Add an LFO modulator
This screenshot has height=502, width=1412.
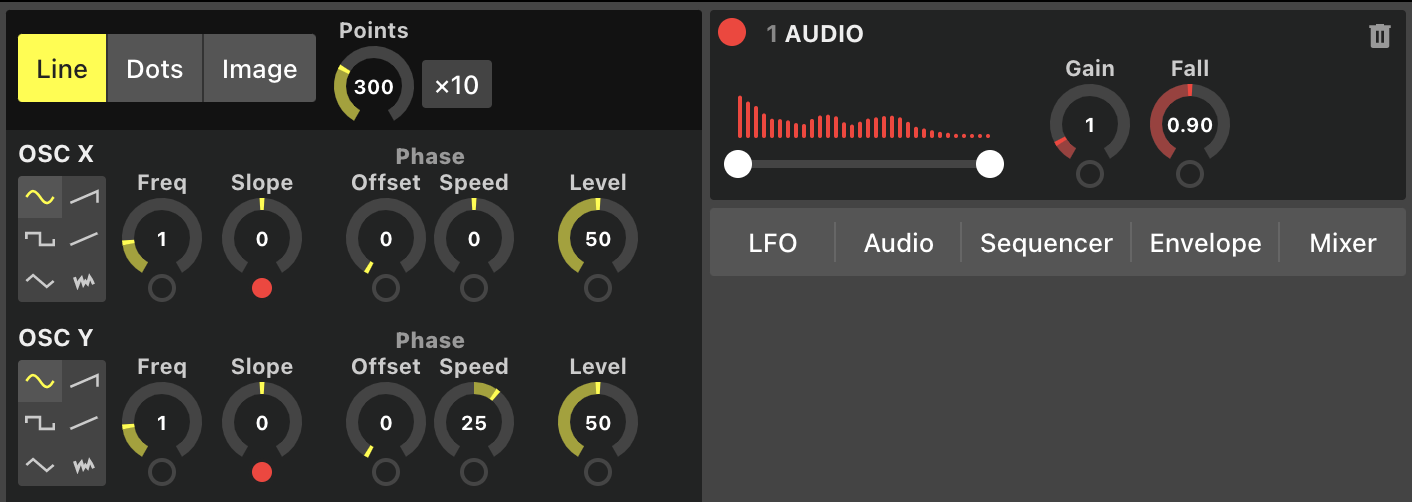point(773,243)
